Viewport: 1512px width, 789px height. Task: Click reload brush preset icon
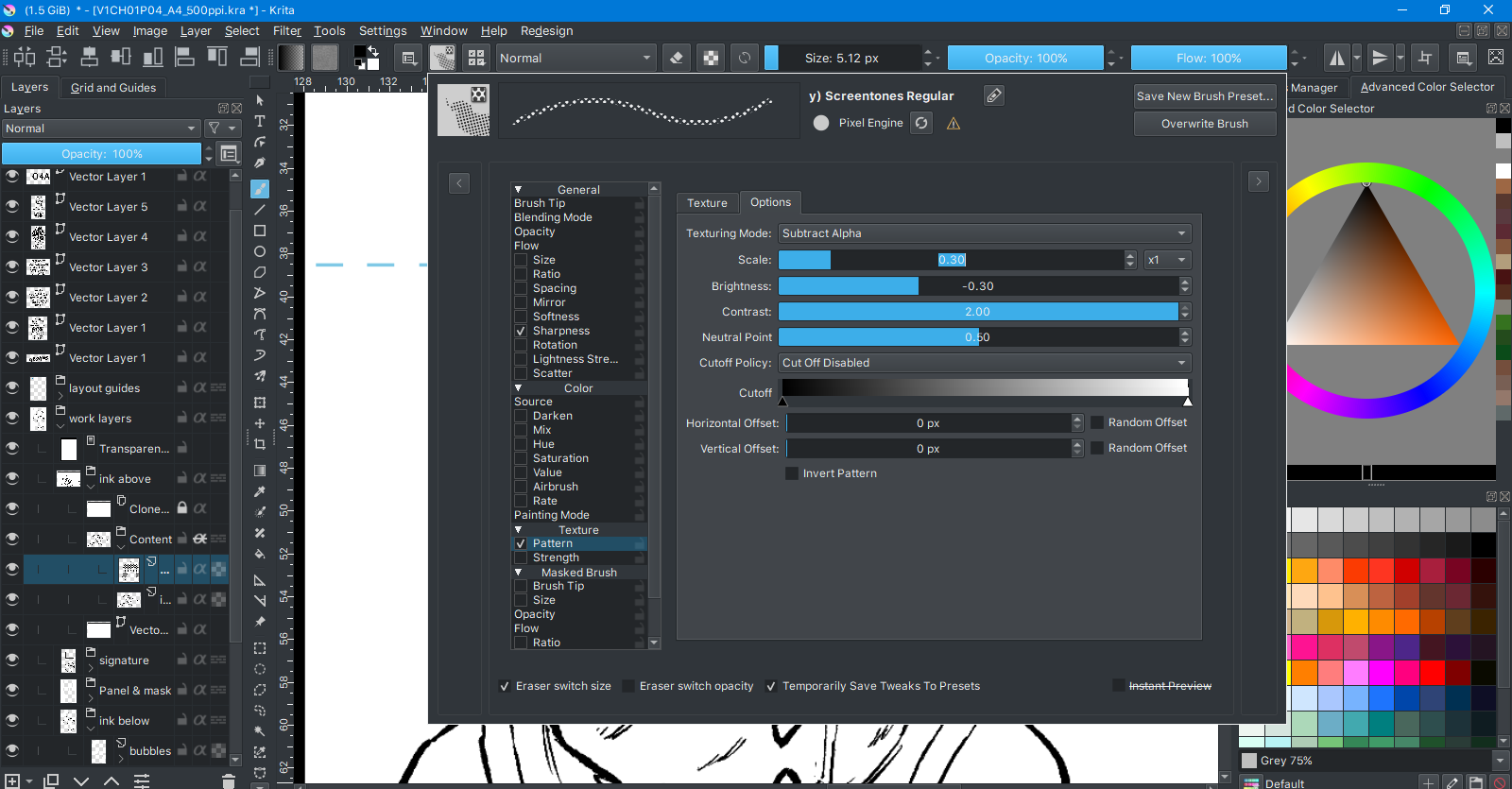[921, 123]
